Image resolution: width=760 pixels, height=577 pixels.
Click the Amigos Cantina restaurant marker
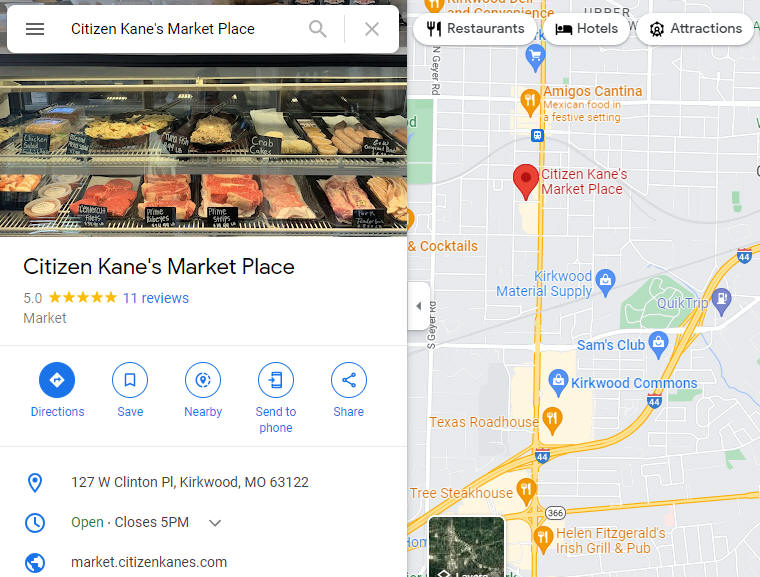click(530, 102)
